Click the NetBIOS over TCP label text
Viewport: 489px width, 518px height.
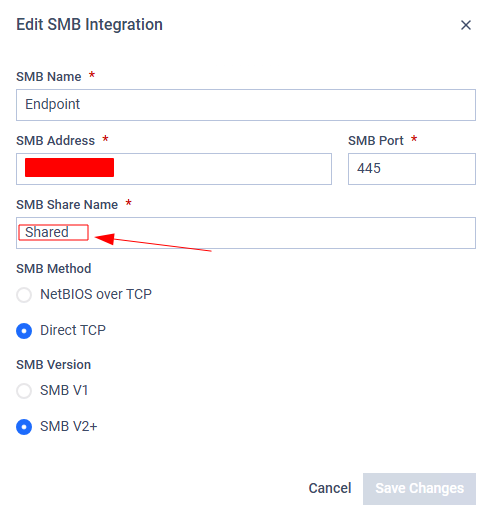96,294
